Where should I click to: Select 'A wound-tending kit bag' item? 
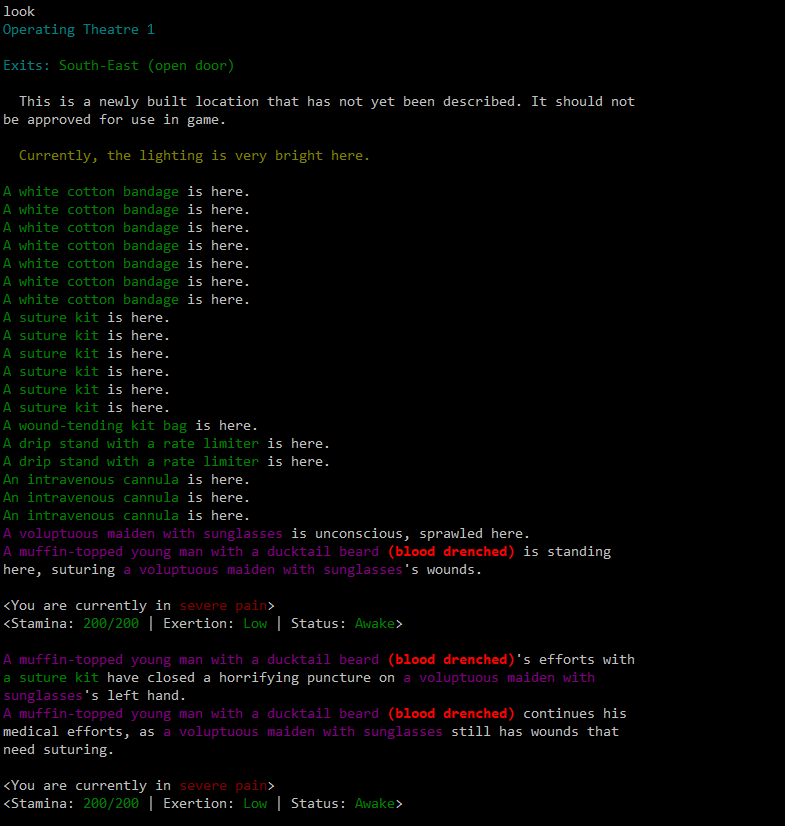click(x=95, y=426)
